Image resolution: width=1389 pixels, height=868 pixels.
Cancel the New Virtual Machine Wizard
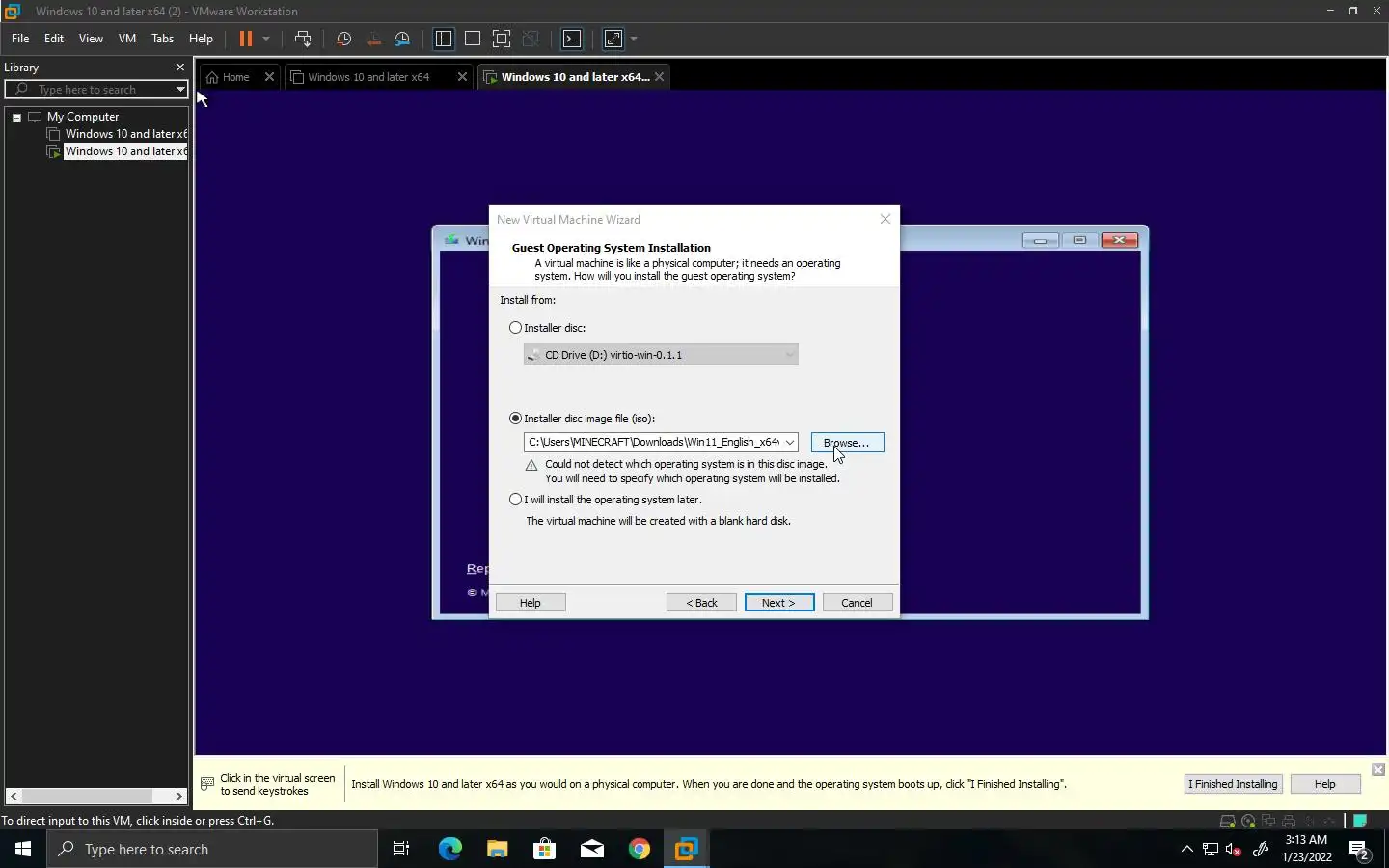coord(857,603)
